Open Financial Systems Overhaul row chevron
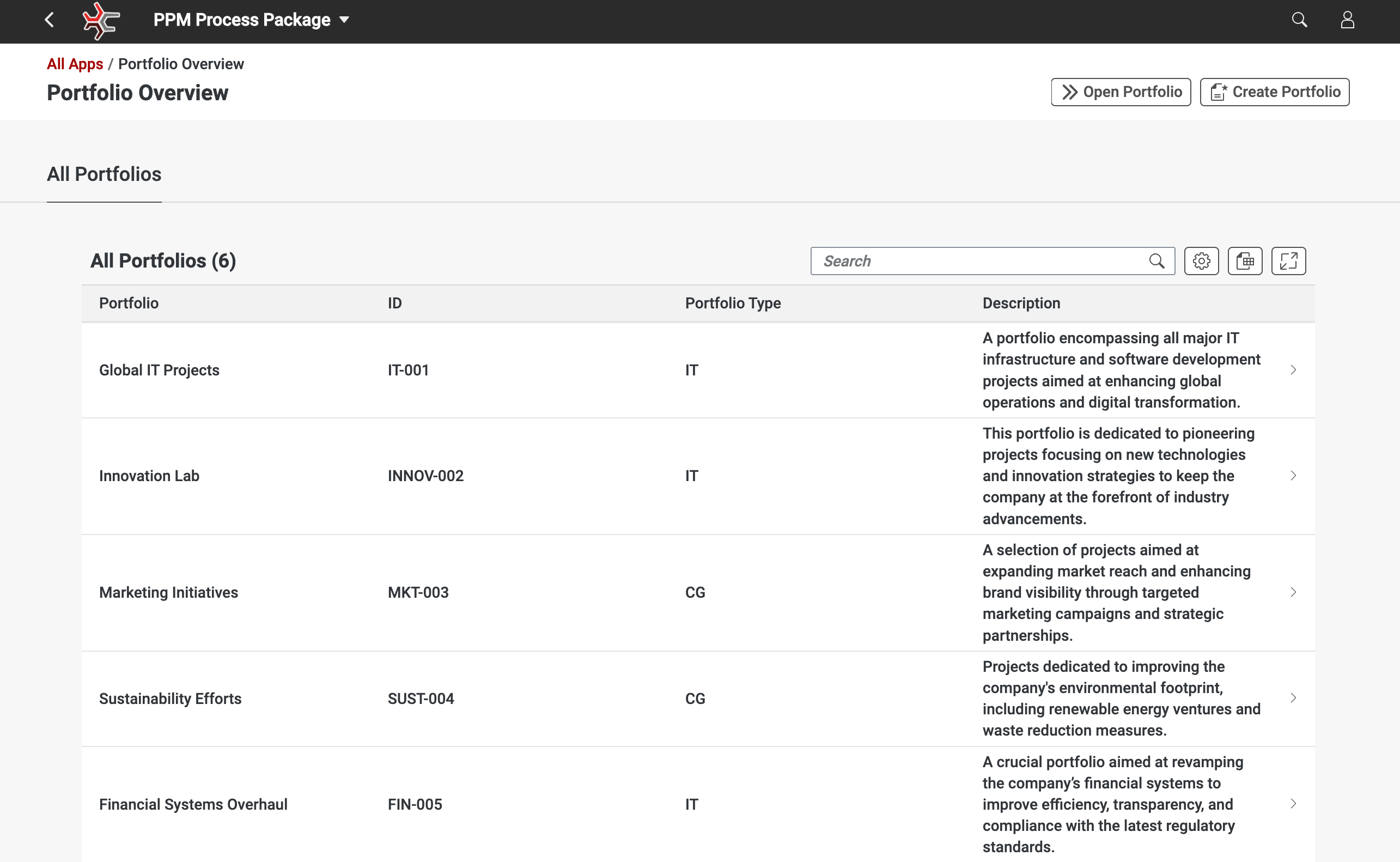Image resolution: width=1400 pixels, height=862 pixels. (1293, 804)
